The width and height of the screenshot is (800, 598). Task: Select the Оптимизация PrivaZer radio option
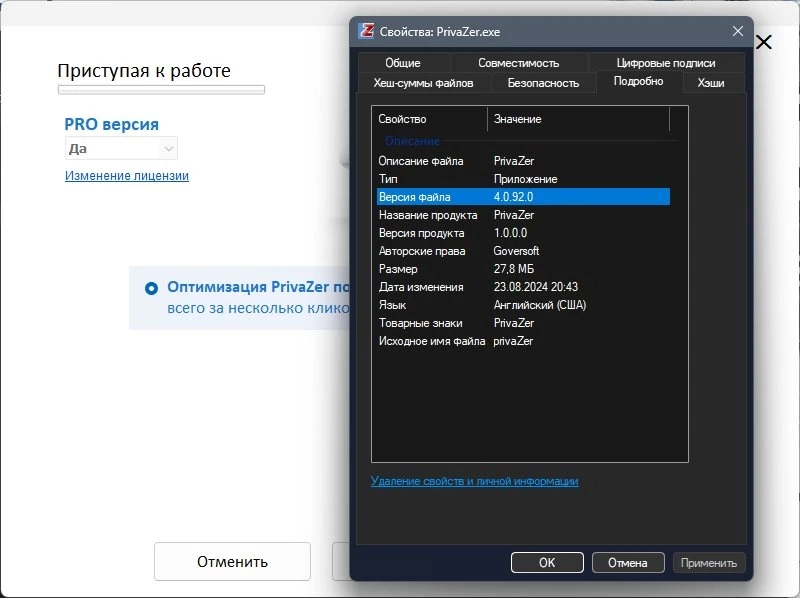tap(151, 288)
